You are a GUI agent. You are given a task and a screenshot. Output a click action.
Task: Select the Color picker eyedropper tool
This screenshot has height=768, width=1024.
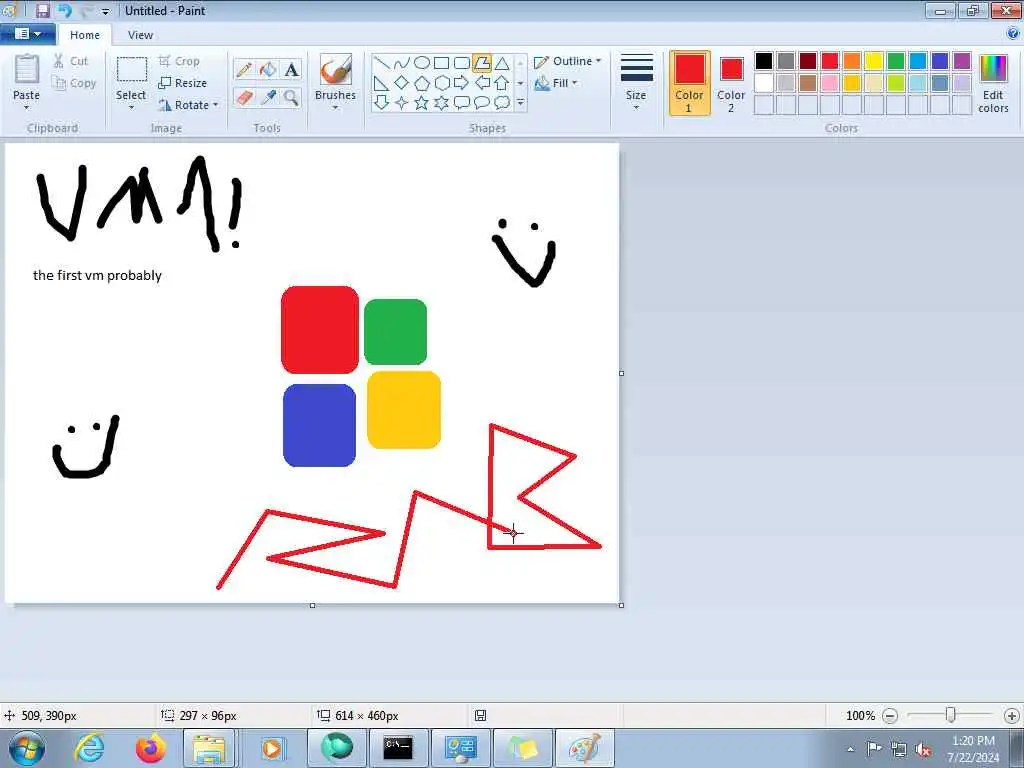[268, 97]
